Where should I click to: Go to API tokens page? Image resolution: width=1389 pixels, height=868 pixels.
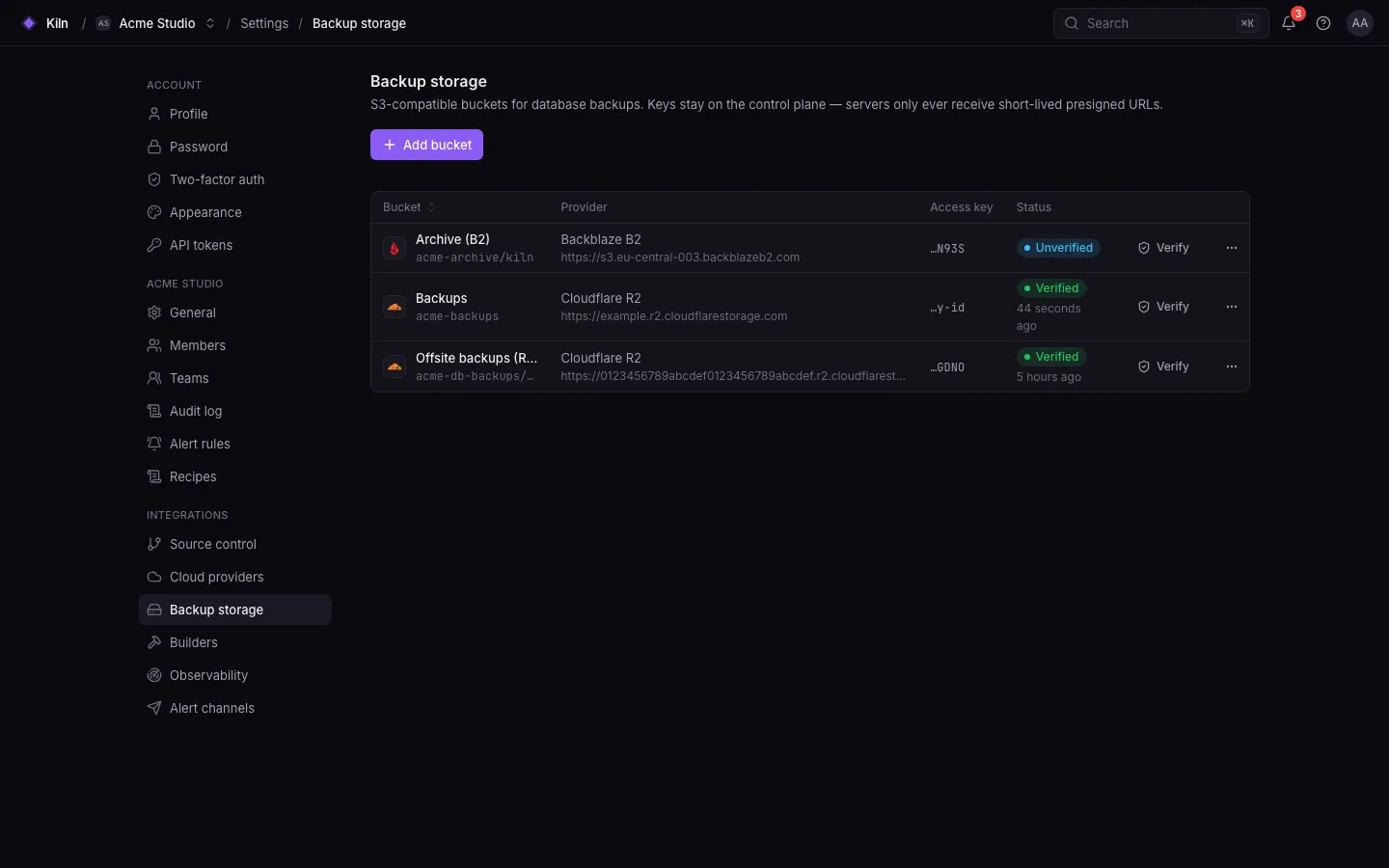tap(235, 245)
